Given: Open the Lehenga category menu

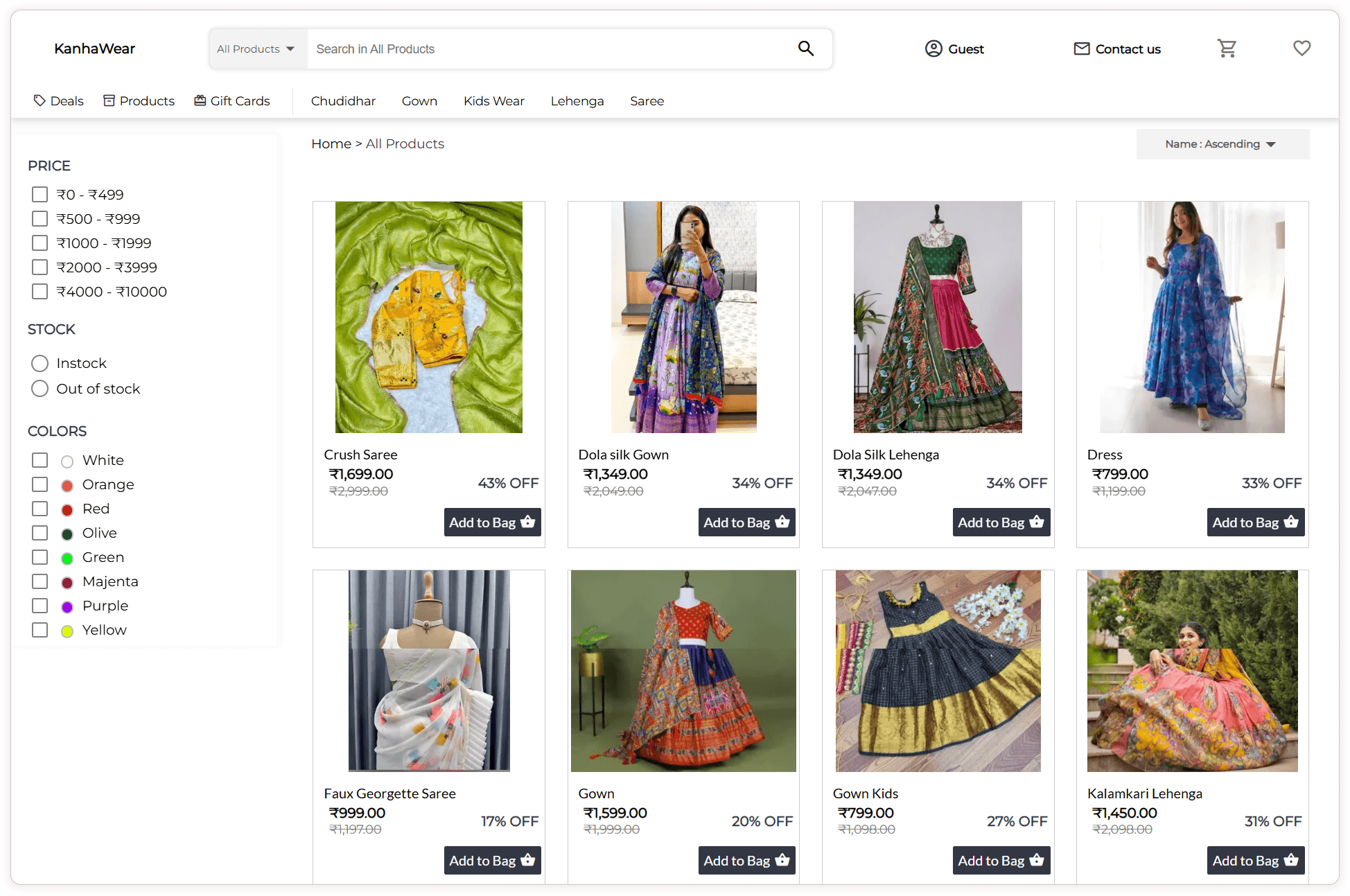Looking at the screenshot, I should click(577, 101).
